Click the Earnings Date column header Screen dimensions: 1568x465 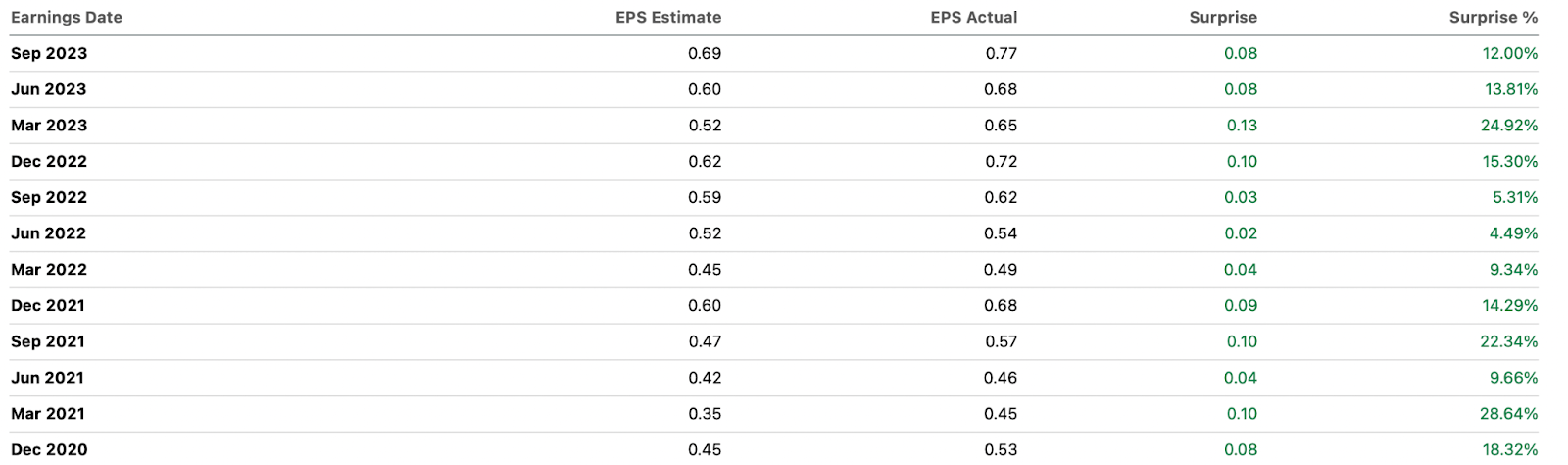67,17
